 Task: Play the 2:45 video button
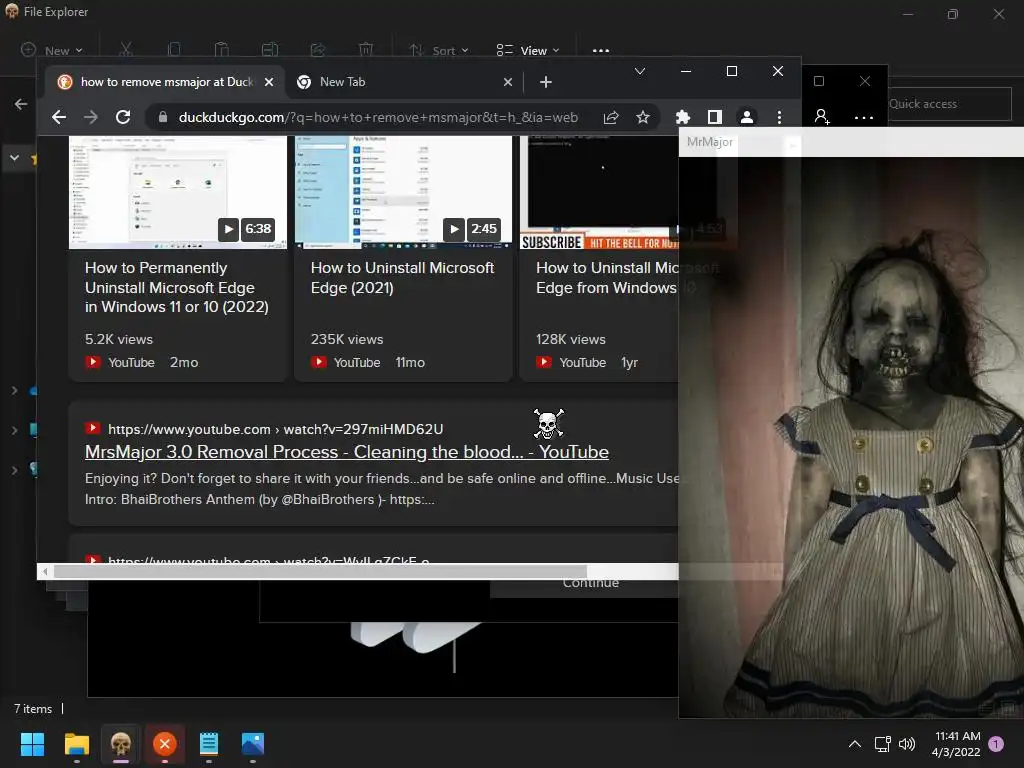pos(454,229)
